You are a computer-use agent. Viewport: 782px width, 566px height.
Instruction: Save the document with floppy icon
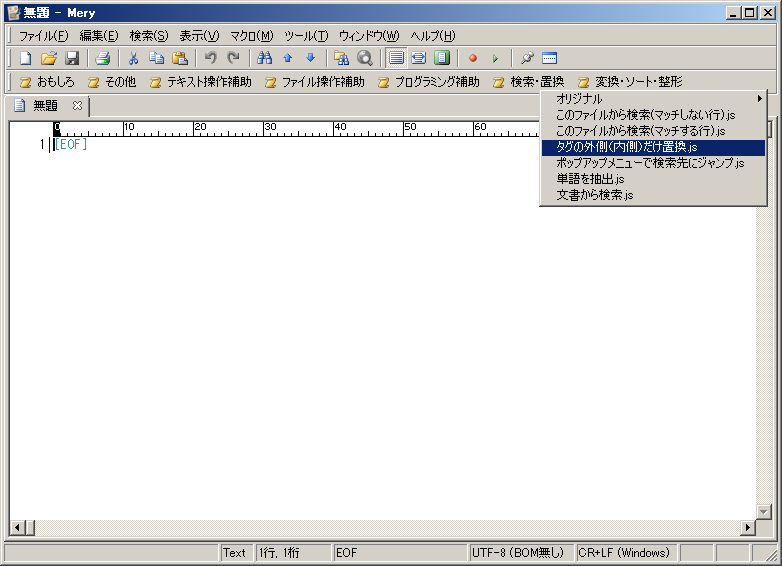(72, 59)
